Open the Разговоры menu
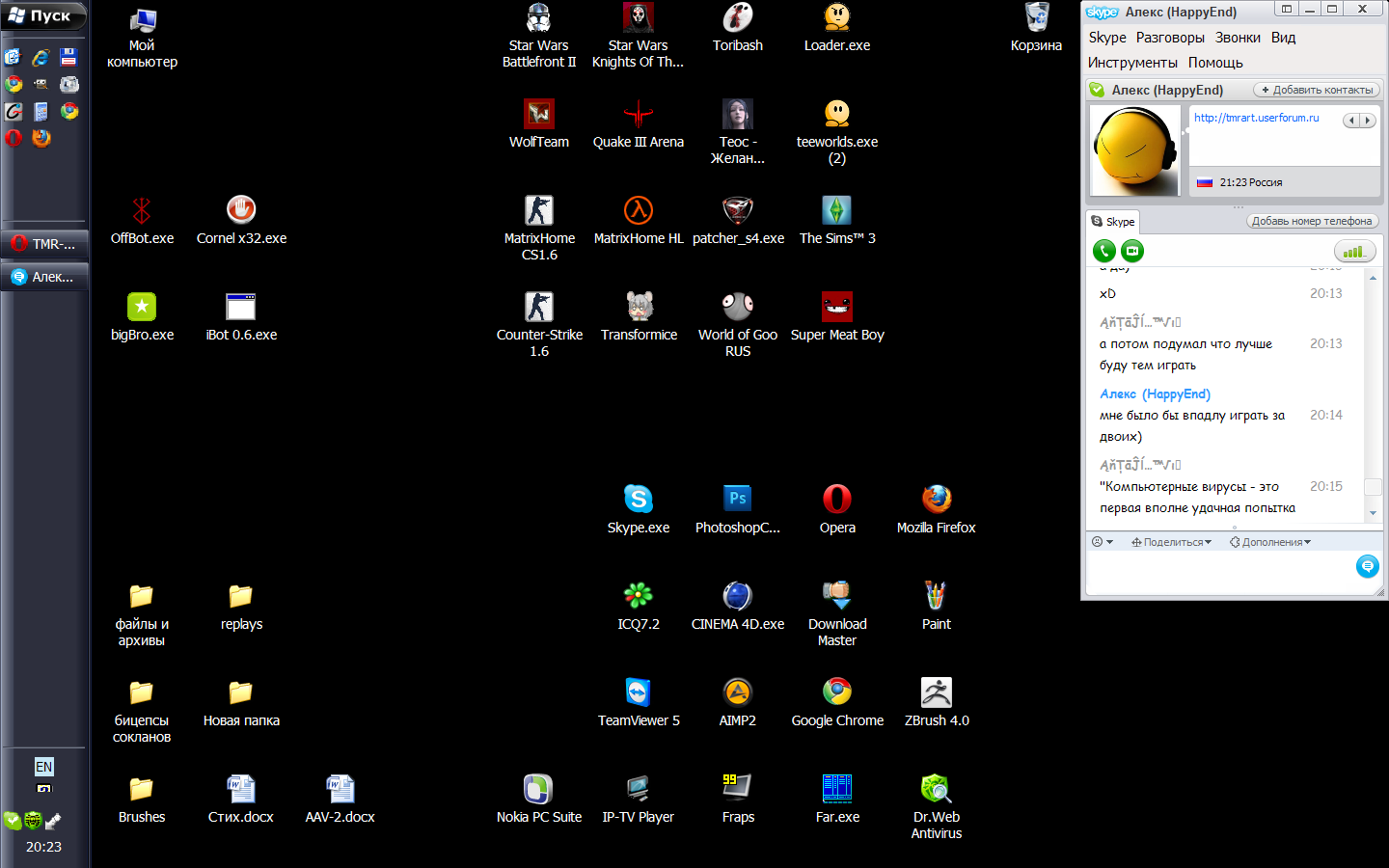This screenshot has height=868, width=1389. [x=1170, y=38]
